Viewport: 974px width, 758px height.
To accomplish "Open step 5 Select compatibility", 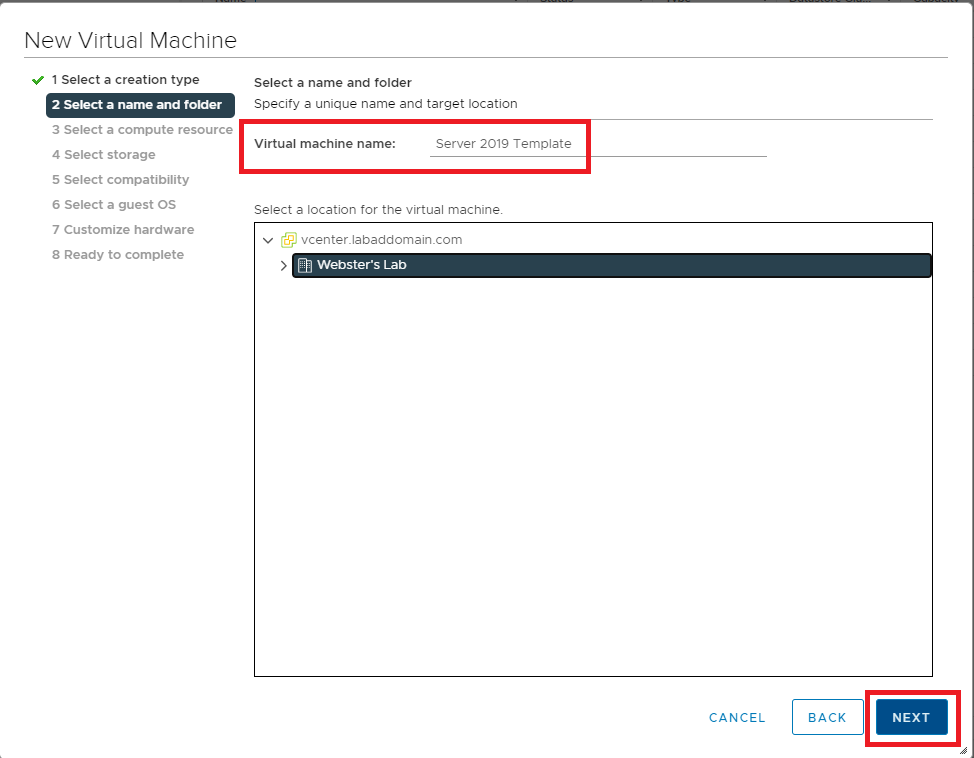I will (x=120, y=180).
